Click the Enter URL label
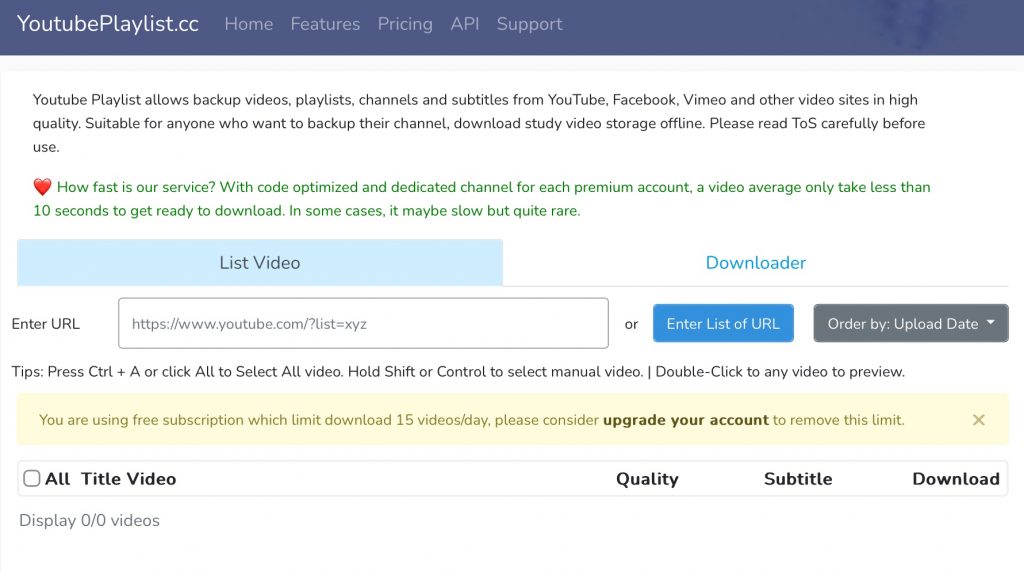This screenshot has height=572, width=1024. click(x=46, y=324)
